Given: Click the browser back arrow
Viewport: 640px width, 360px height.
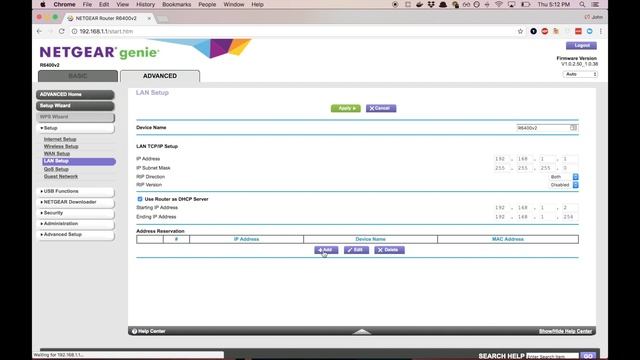Looking at the screenshot, I should click(39, 31).
